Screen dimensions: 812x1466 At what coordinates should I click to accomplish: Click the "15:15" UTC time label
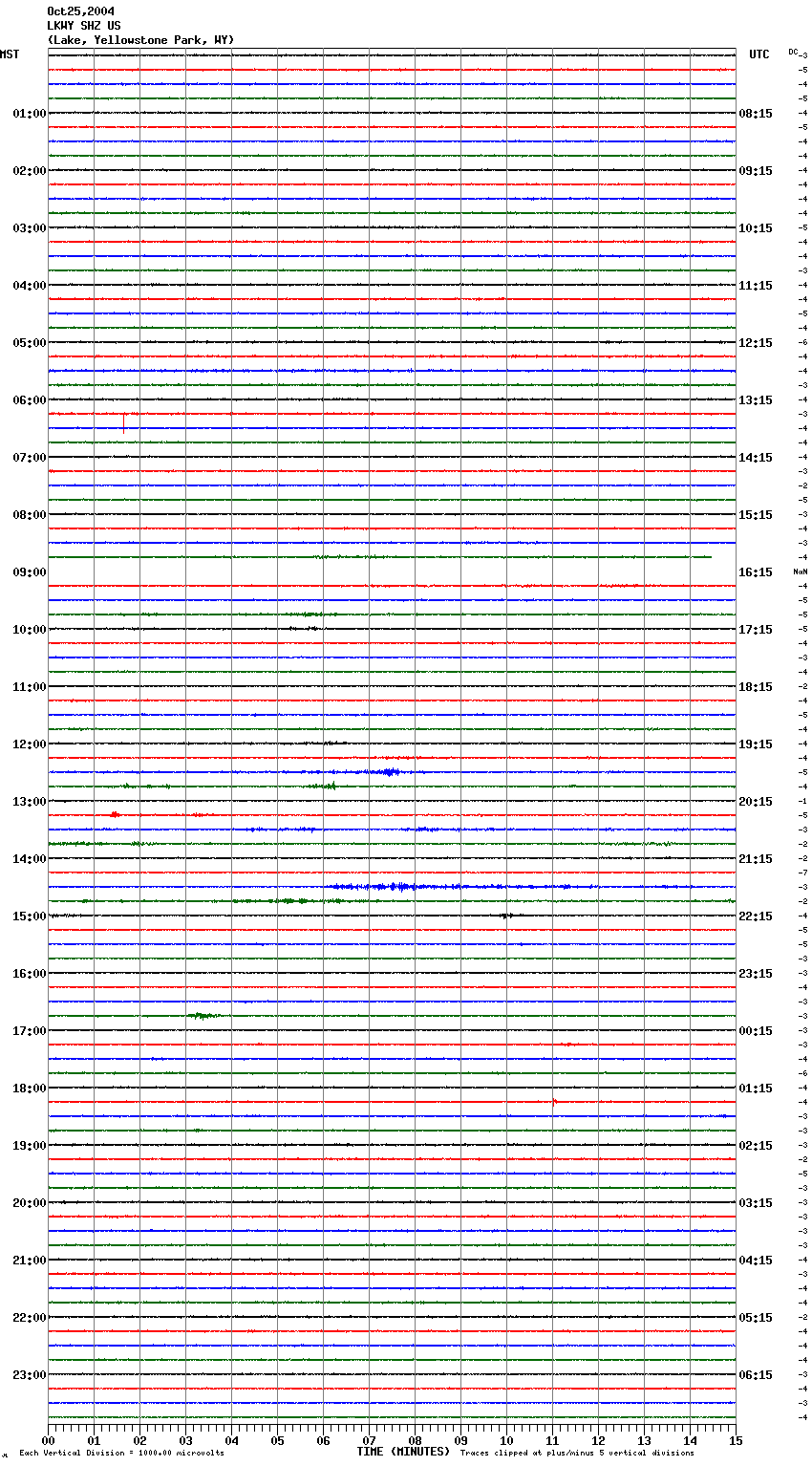(756, 515)
